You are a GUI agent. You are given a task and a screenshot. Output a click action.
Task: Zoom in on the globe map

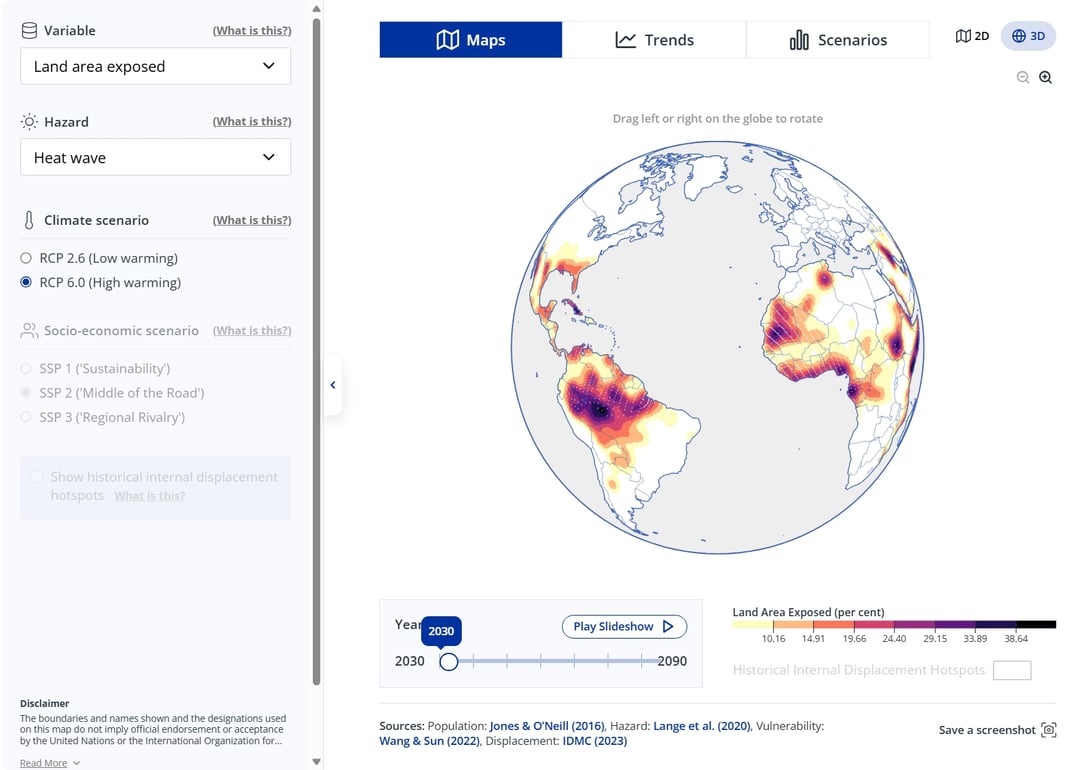point(1046,77)
